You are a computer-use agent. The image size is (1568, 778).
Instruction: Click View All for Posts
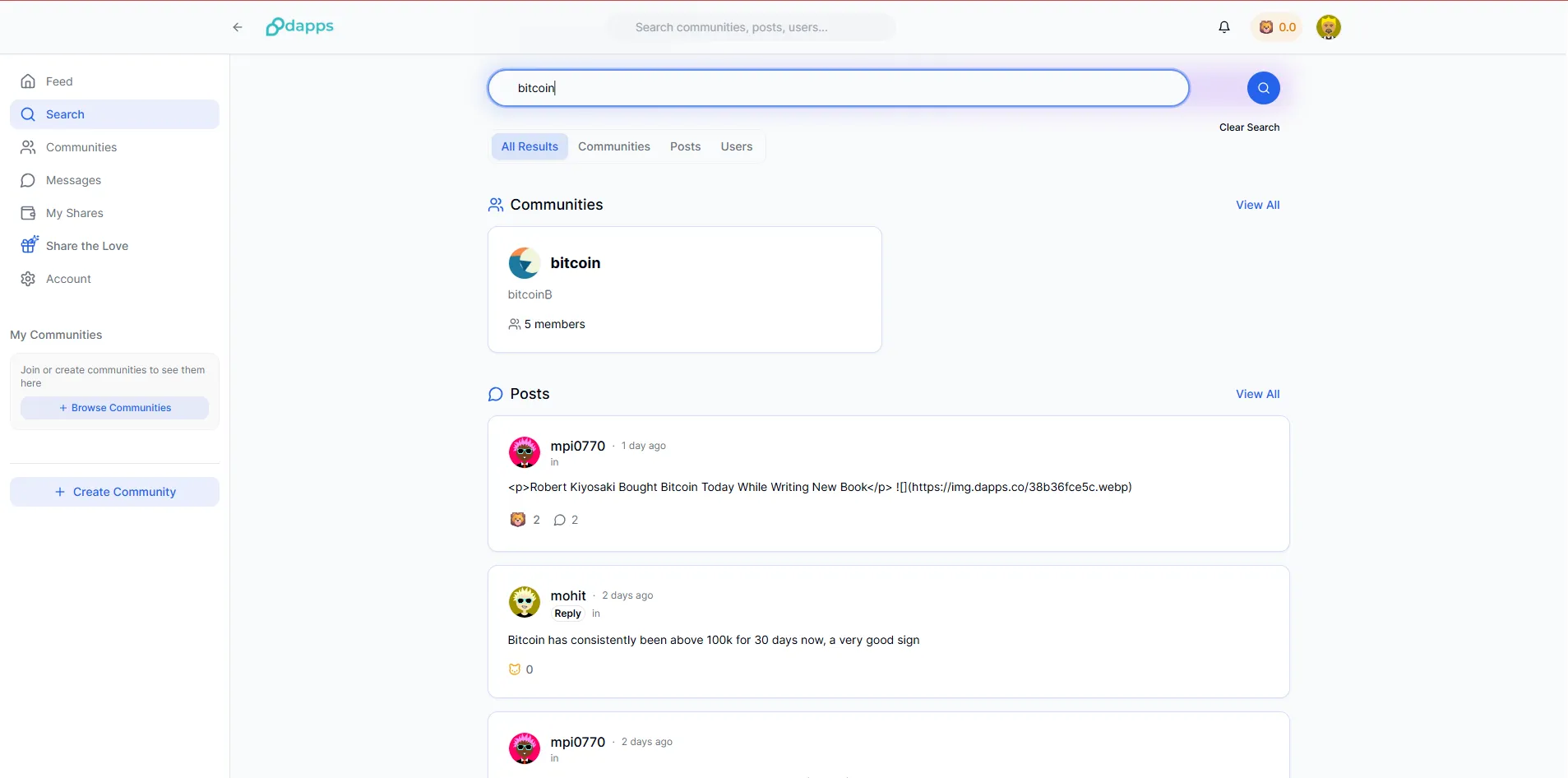pyautogui.click(x=1257, y=394)
